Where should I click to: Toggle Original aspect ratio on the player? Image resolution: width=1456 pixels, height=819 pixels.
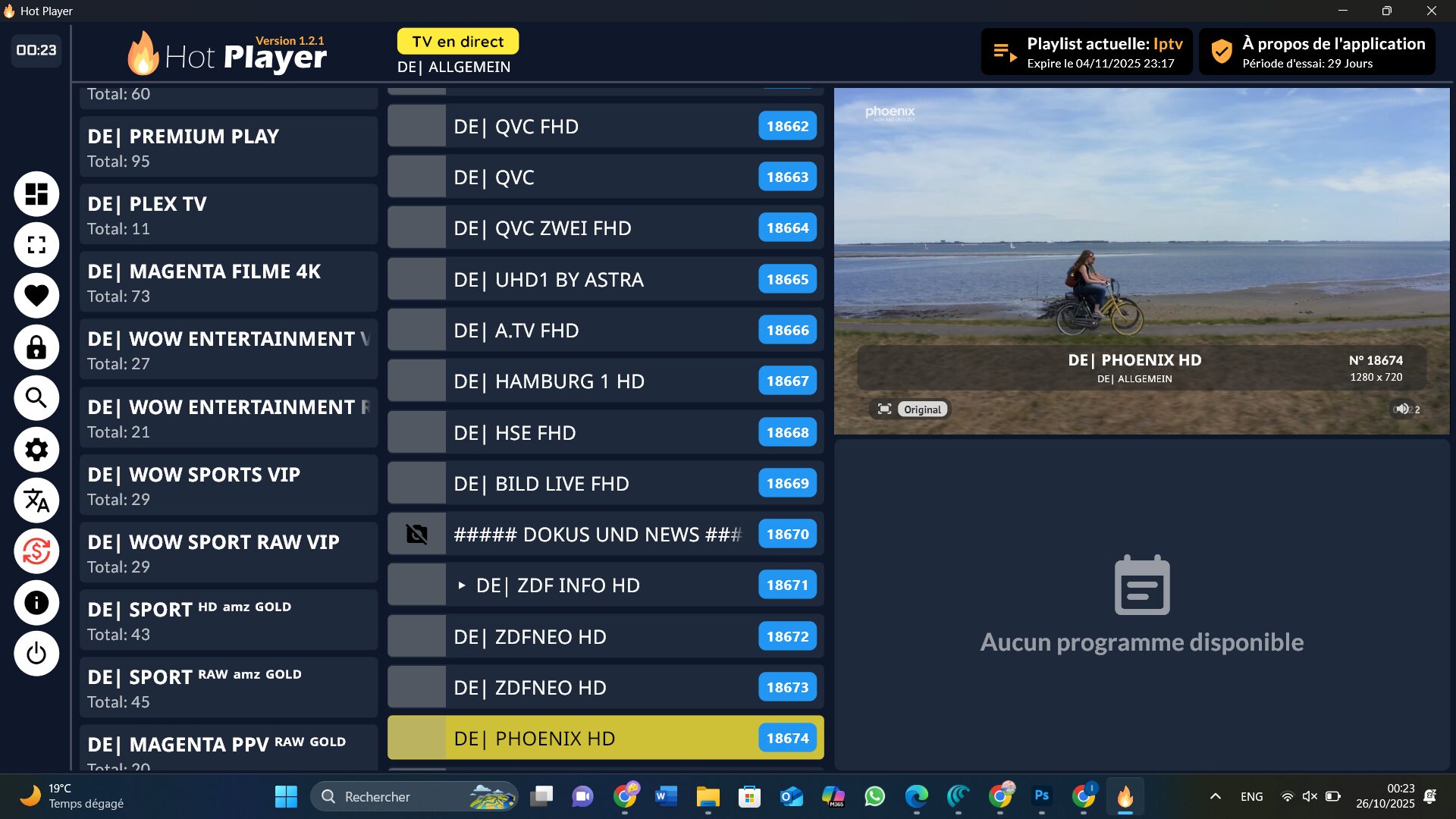pyautogui.click(x=921, y=409)
